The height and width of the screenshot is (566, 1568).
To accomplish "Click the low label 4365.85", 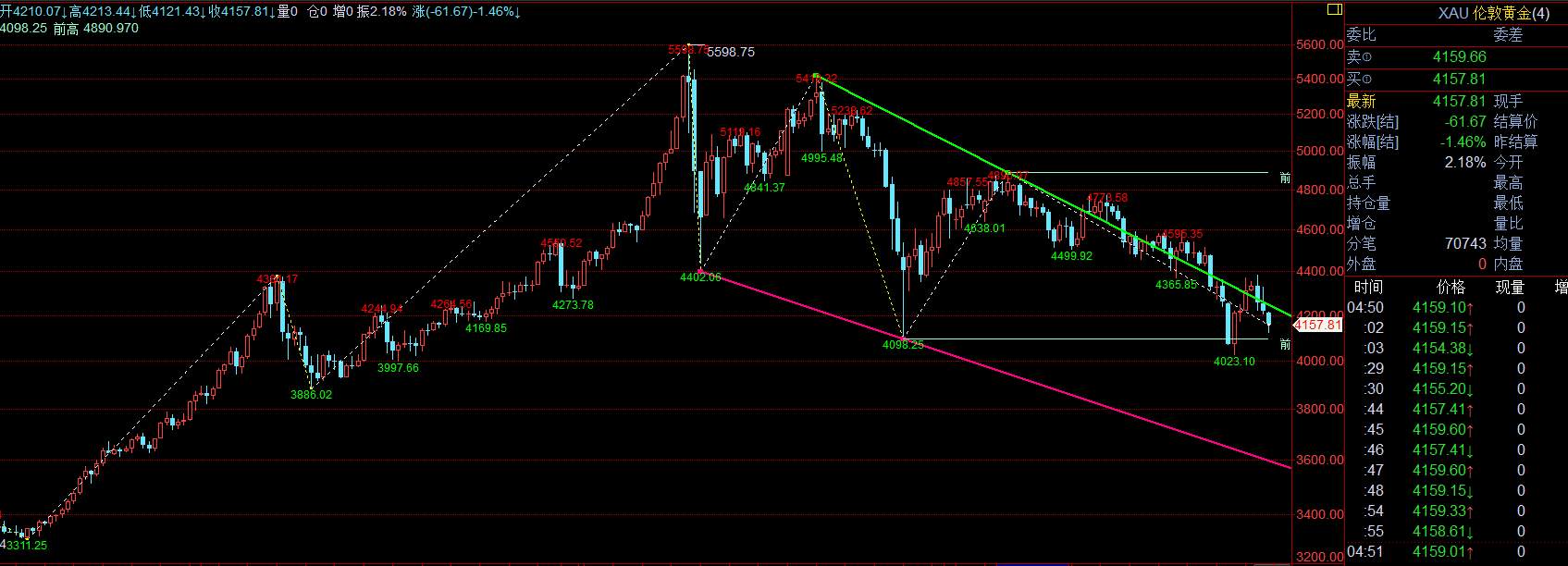I will (x=1176, y=285).
